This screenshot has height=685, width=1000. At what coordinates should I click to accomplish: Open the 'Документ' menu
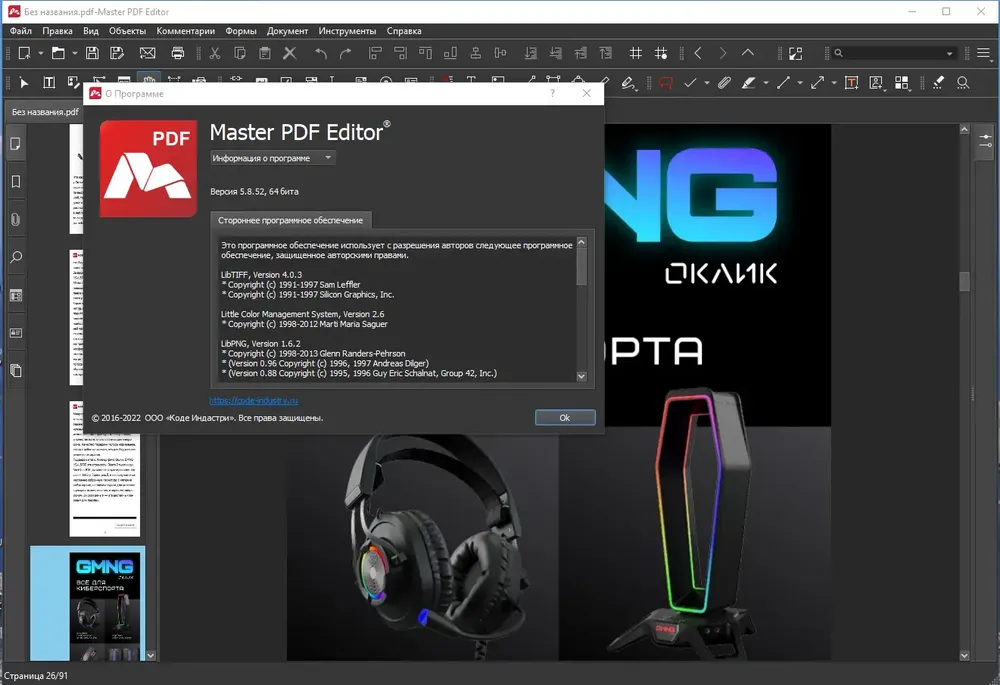[287, 31]
